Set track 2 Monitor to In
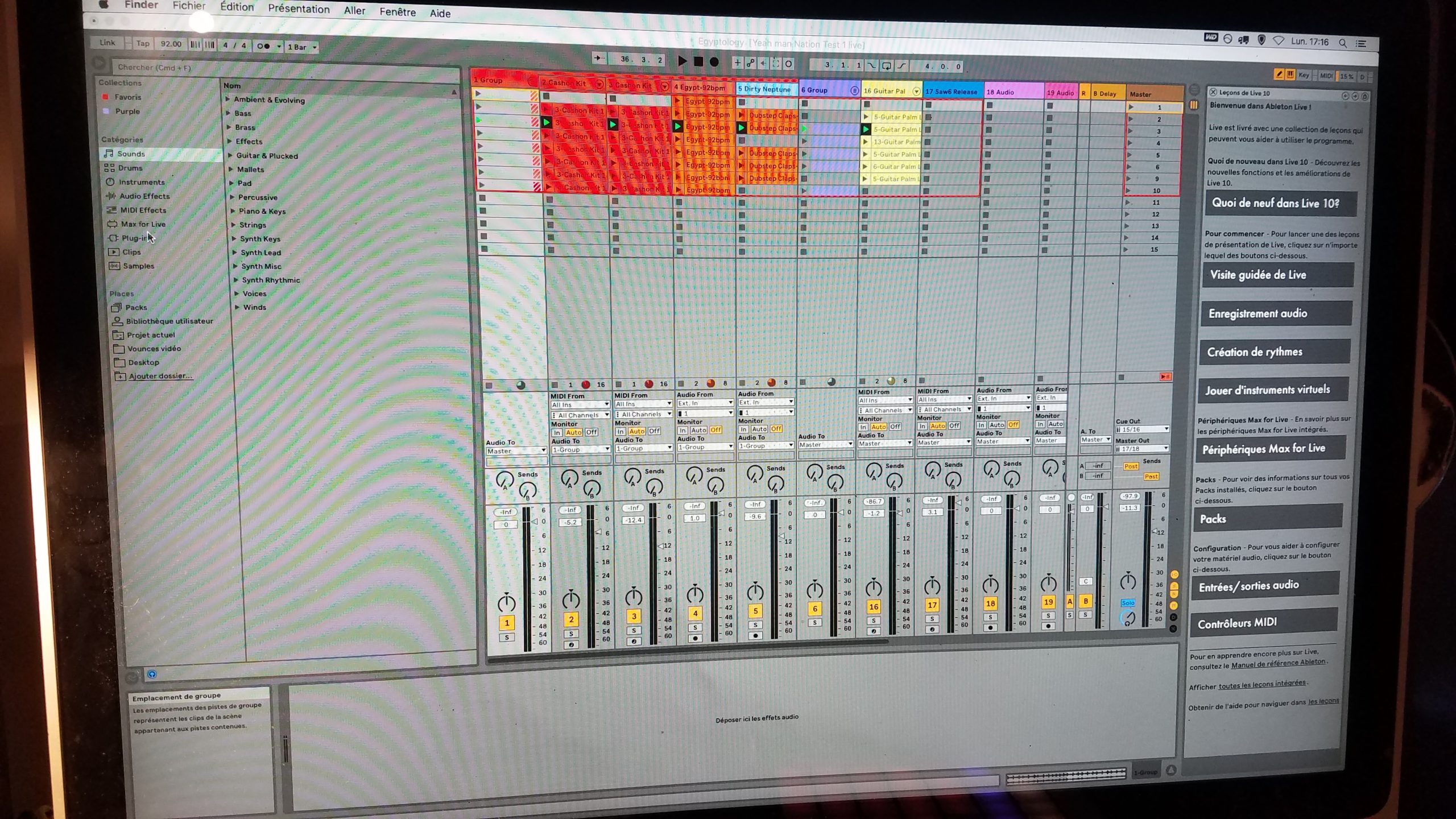 pos(557,433)
